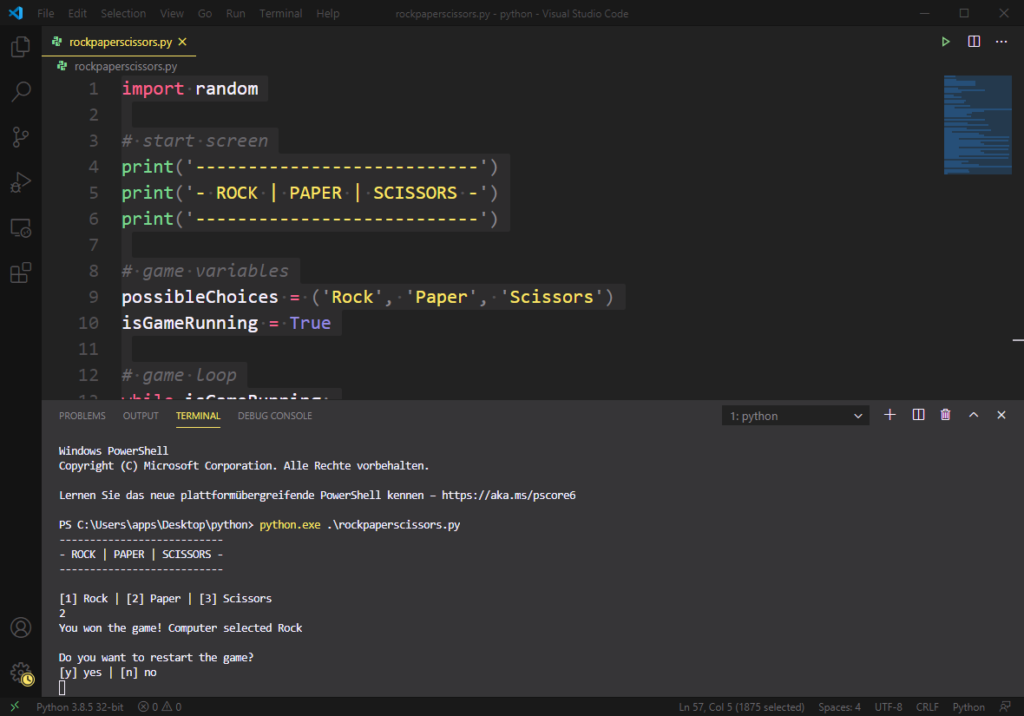Maximize the panel with the up chevron
Image resolution: width=1024 pixels, height=716 pixels.
coord(973,415)
